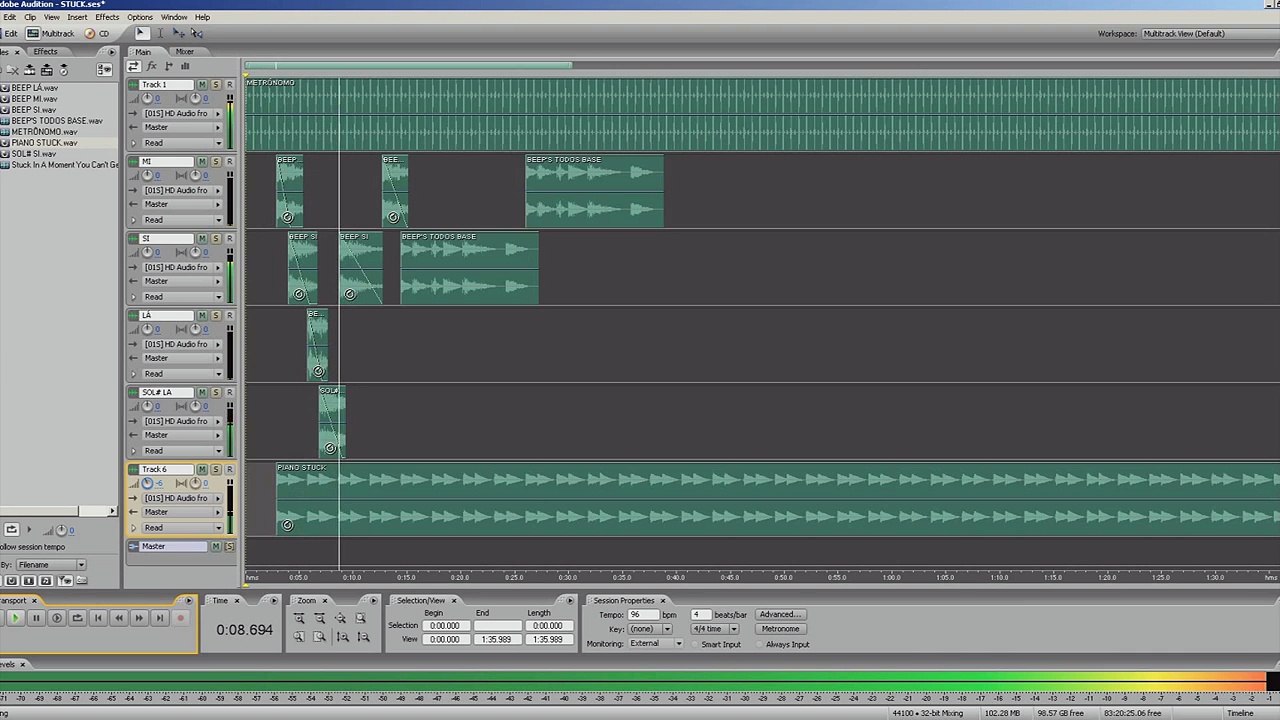The height and width of the screenshot is (720, 1280).
Task: Click Zoom Out Full Both Axes icon
Action: 340,618
